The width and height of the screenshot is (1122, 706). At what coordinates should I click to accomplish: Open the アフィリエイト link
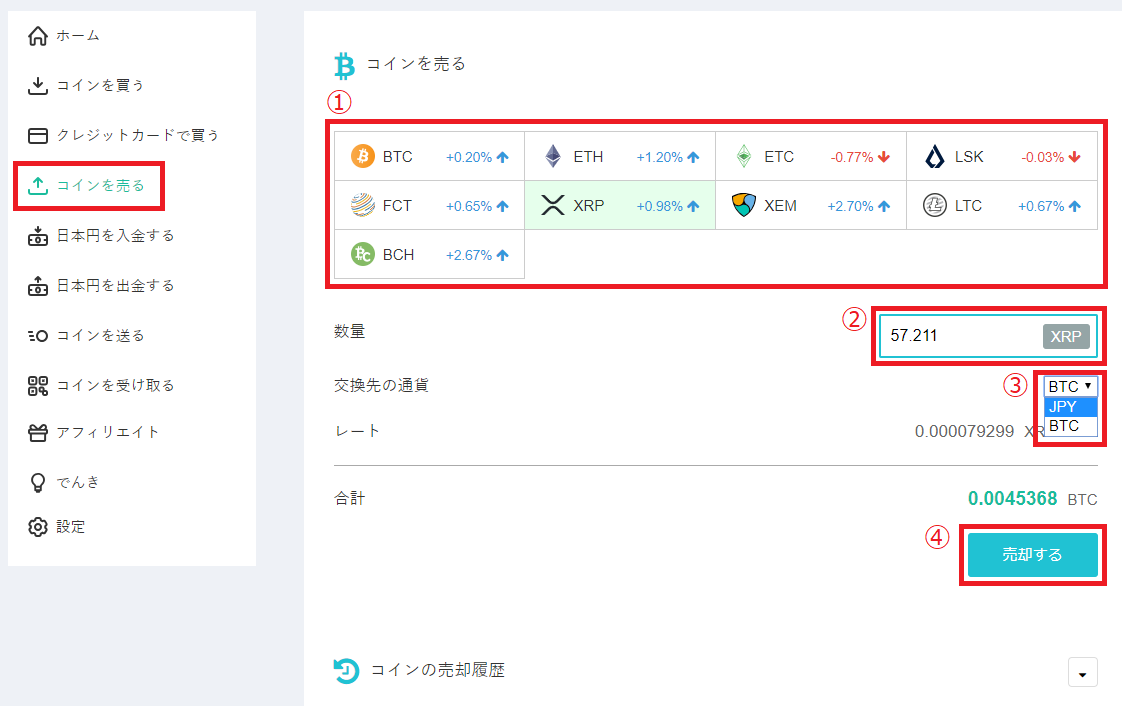[x=93, y=433]
